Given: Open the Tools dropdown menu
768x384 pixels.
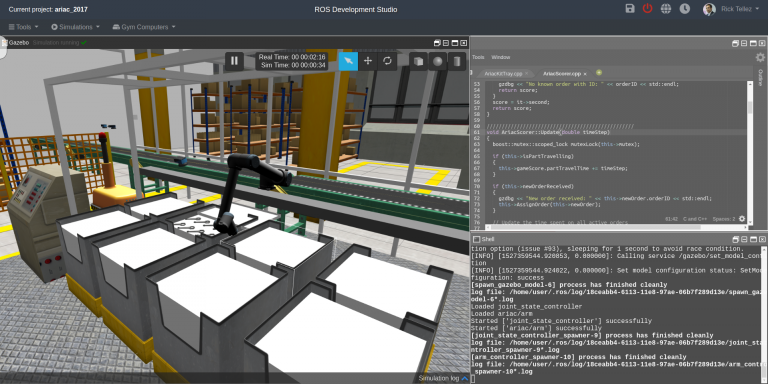Looking at the screenshot, I should click(x=24, y=27).
